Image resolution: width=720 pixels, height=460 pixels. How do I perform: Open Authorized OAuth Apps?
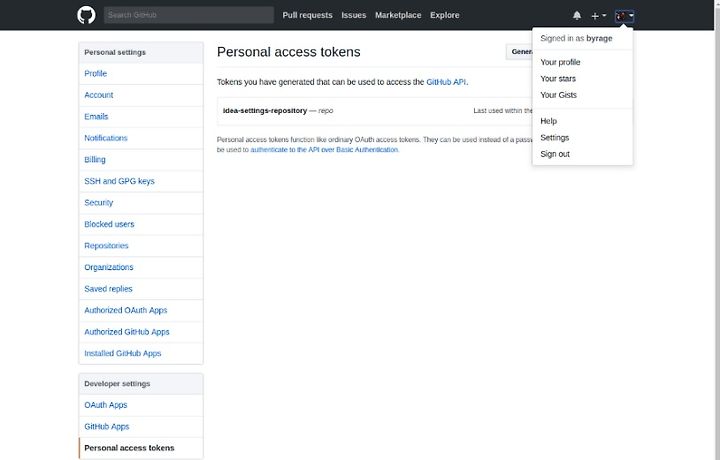pos(141,310)
